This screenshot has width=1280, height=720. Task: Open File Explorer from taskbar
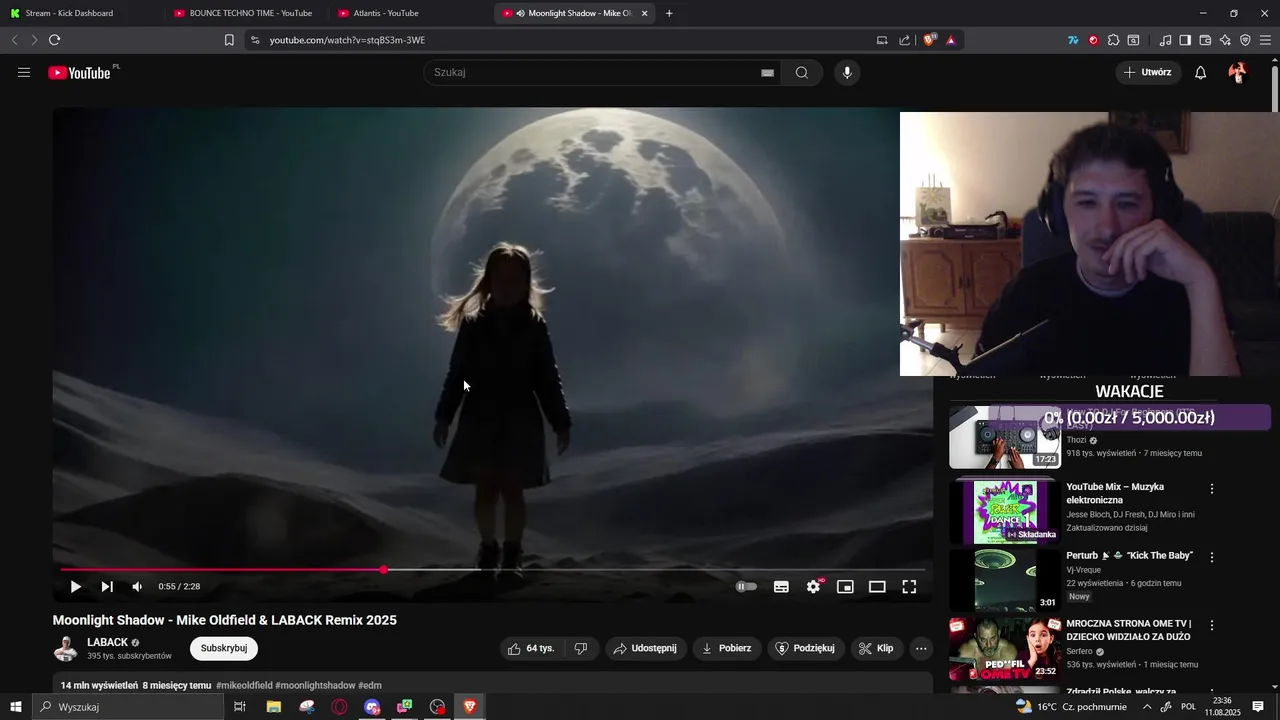274,707
